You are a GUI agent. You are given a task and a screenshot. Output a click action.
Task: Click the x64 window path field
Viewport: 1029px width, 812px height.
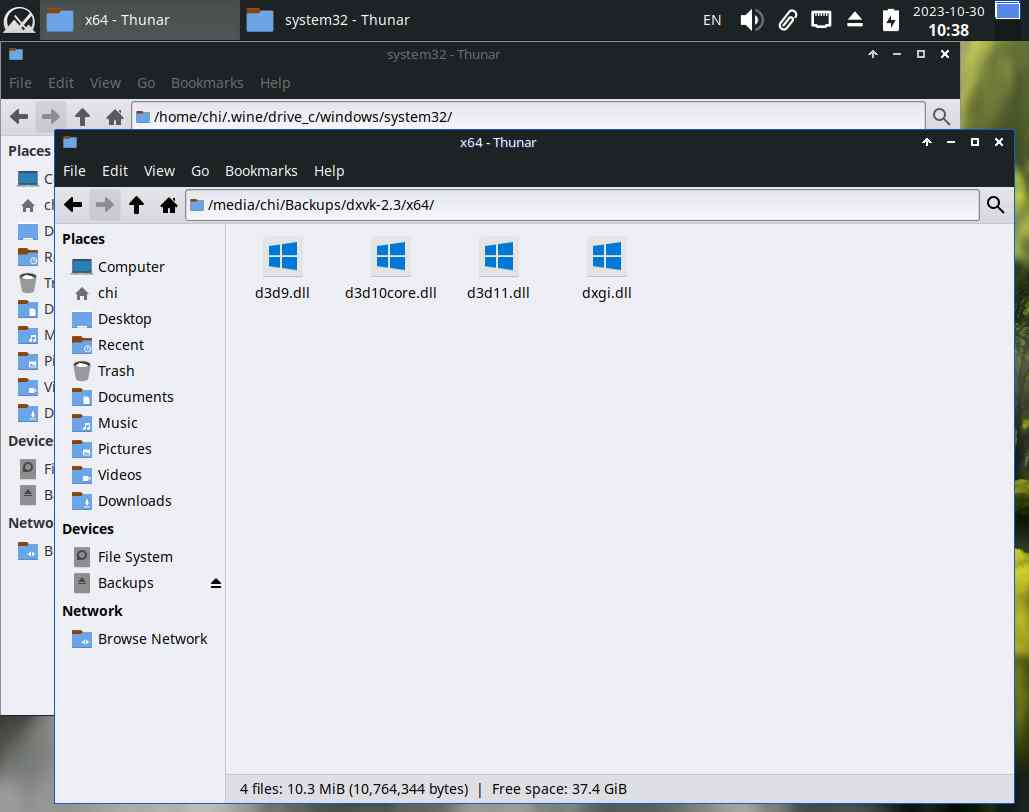582,205
